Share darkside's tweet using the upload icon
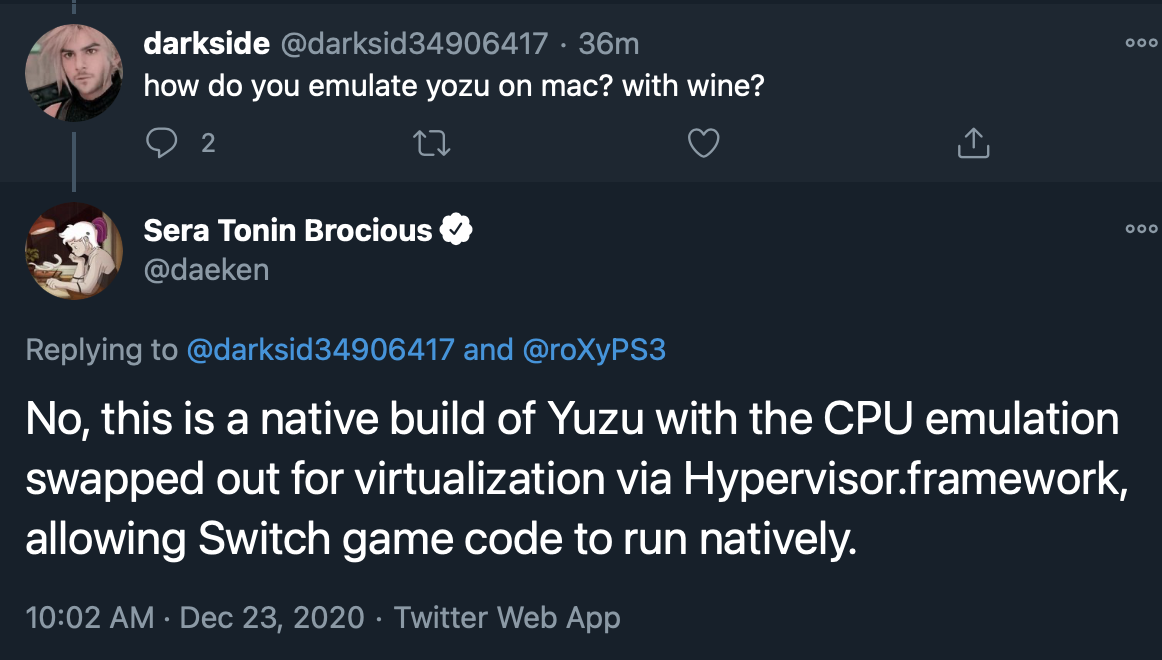 (x=973, y=142)
